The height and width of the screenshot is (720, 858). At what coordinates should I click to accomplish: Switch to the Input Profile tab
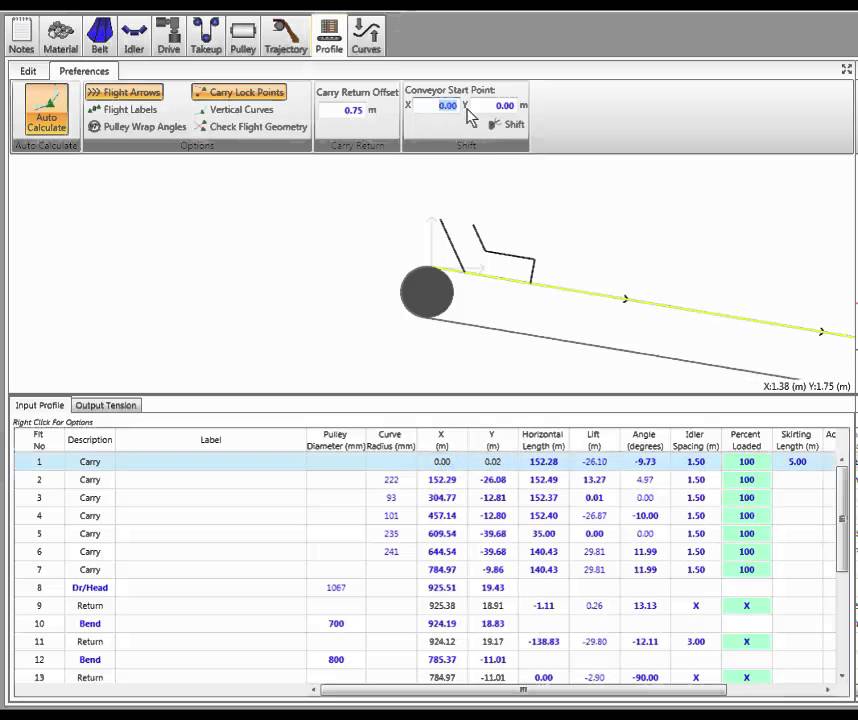click(40, 405)
